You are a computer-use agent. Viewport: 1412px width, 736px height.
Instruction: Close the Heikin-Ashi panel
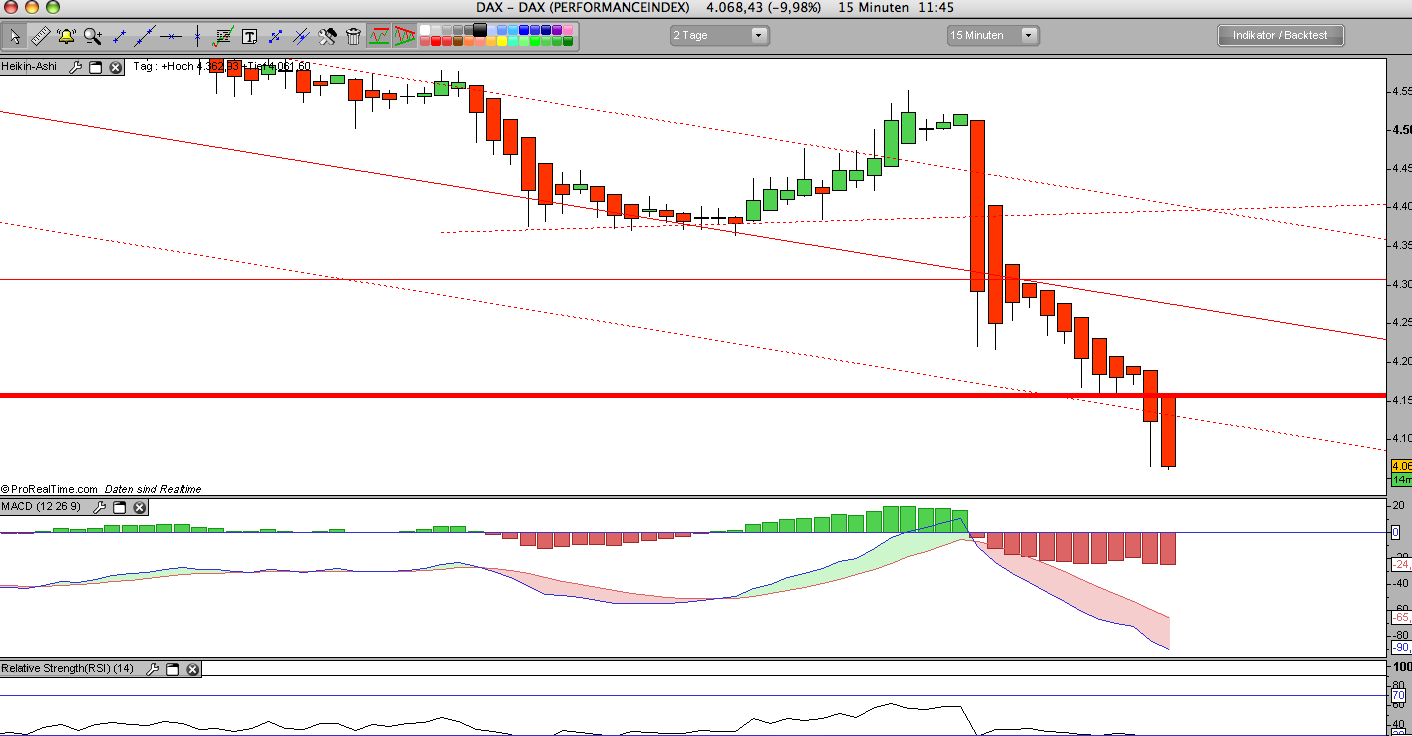tap(115, 67)
